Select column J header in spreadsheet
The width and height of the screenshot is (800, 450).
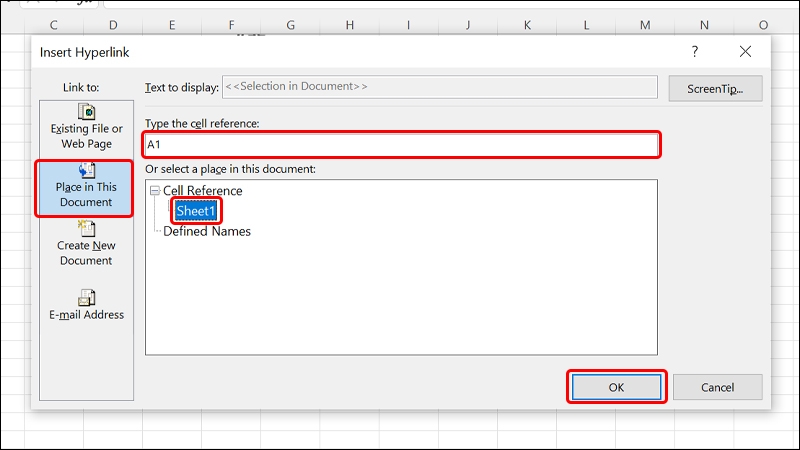tap(468, 25)
